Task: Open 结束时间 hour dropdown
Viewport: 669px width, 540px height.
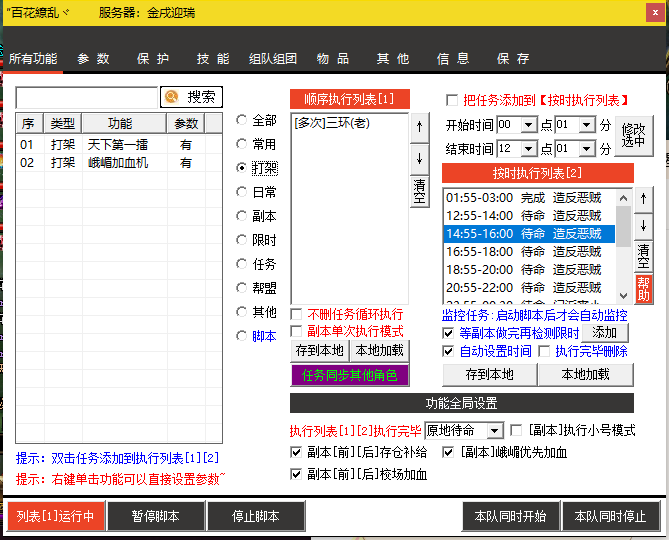Action: pyautogui.click(x=529, y=149)
